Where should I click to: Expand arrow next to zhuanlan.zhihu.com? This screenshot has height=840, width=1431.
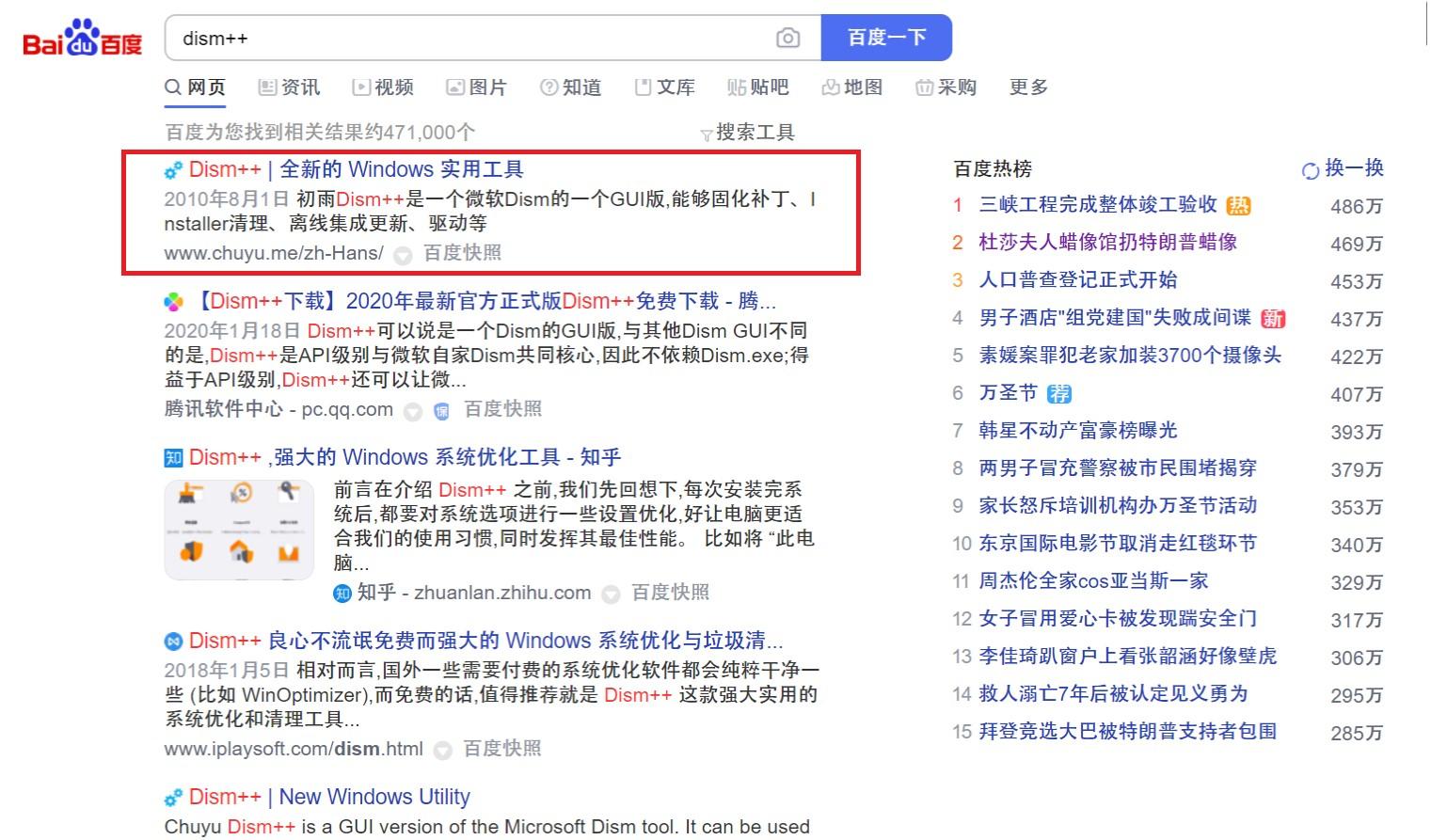pyautogui.click(x=611, y=594)
